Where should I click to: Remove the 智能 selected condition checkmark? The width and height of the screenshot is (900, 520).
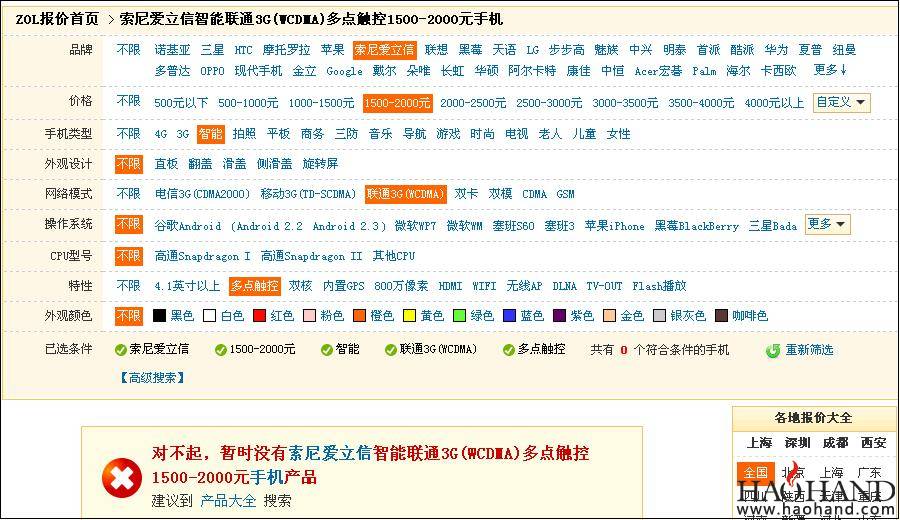coord(327,350)
